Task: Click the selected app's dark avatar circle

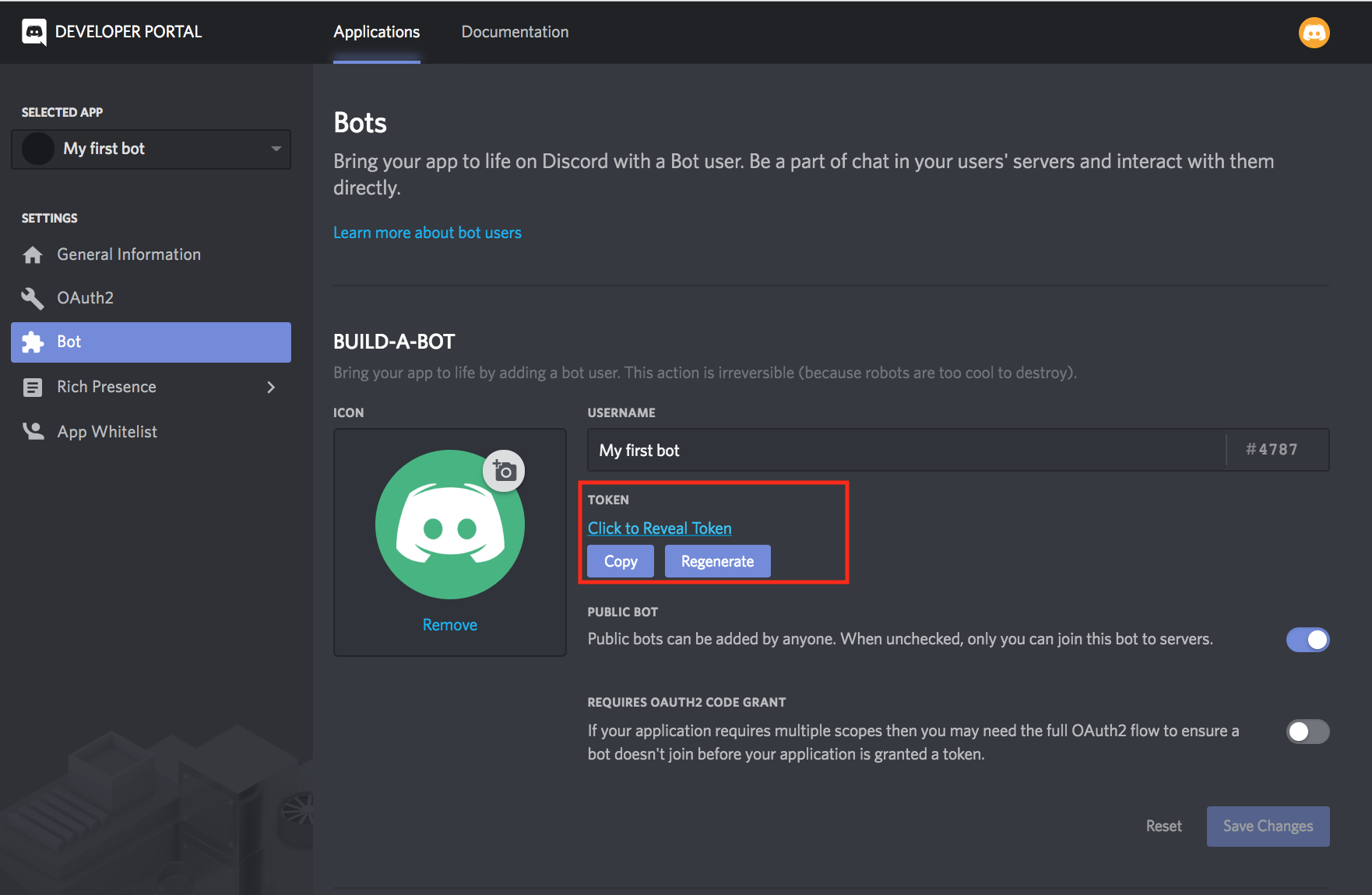Action: (38, 149)
